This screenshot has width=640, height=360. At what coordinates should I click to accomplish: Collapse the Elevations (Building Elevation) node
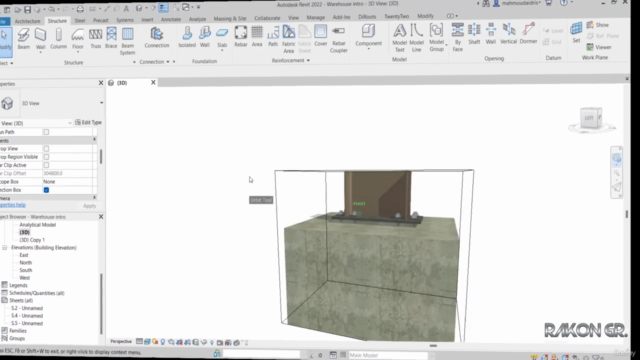click(x=5, y=248)
